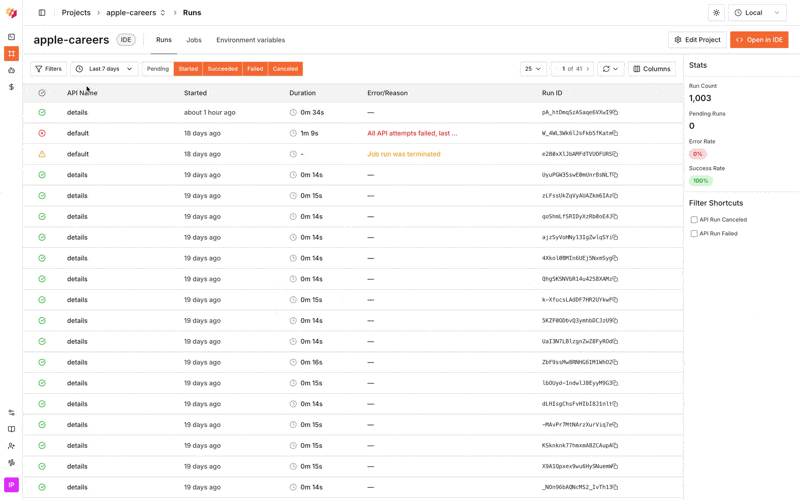Screen dimensions: 800x500
Task: Sort by API Name column header
Action: point(82,93)
